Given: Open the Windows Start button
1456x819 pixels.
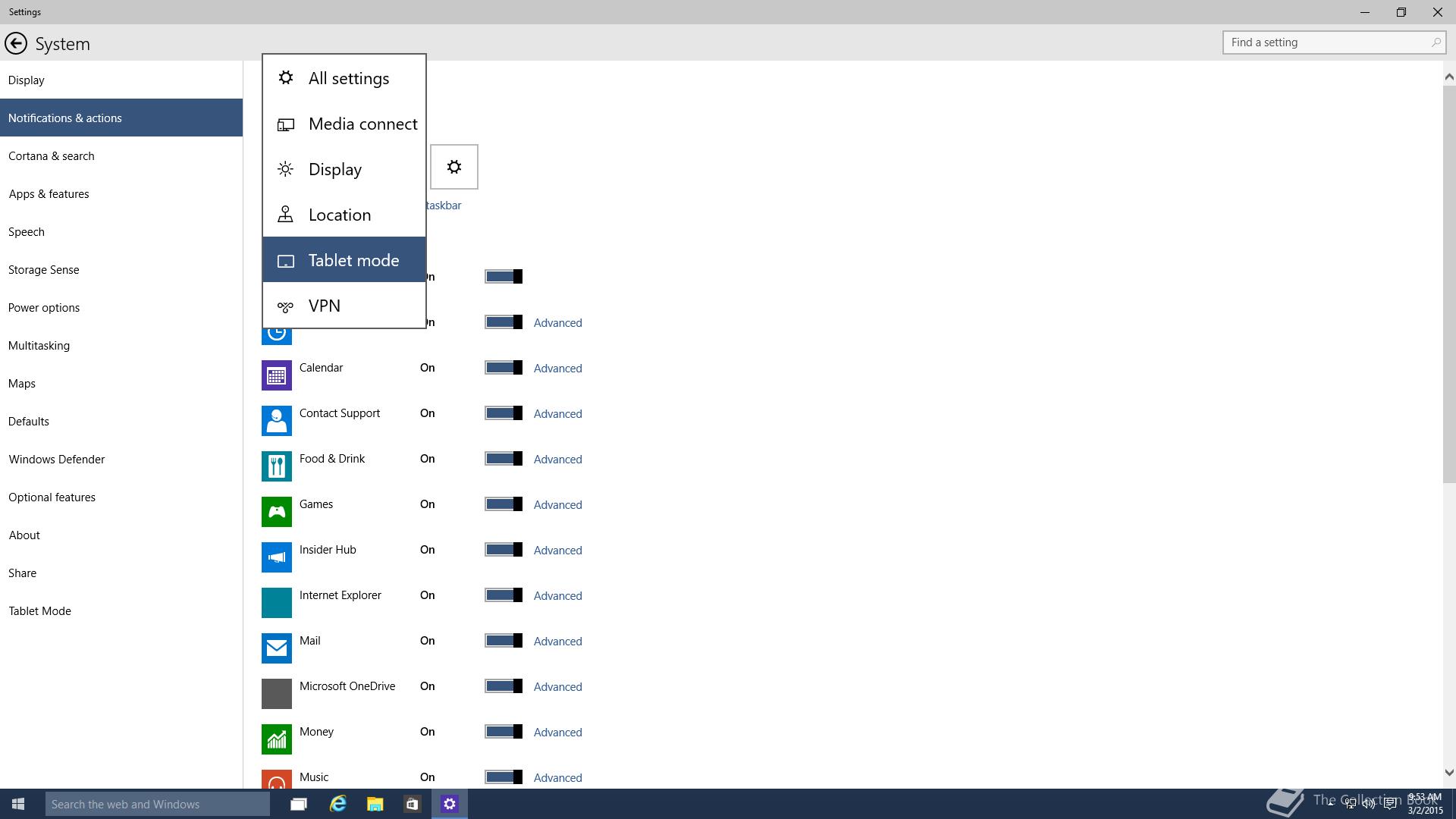Looking at the screenshot, I should coord(18,804).
